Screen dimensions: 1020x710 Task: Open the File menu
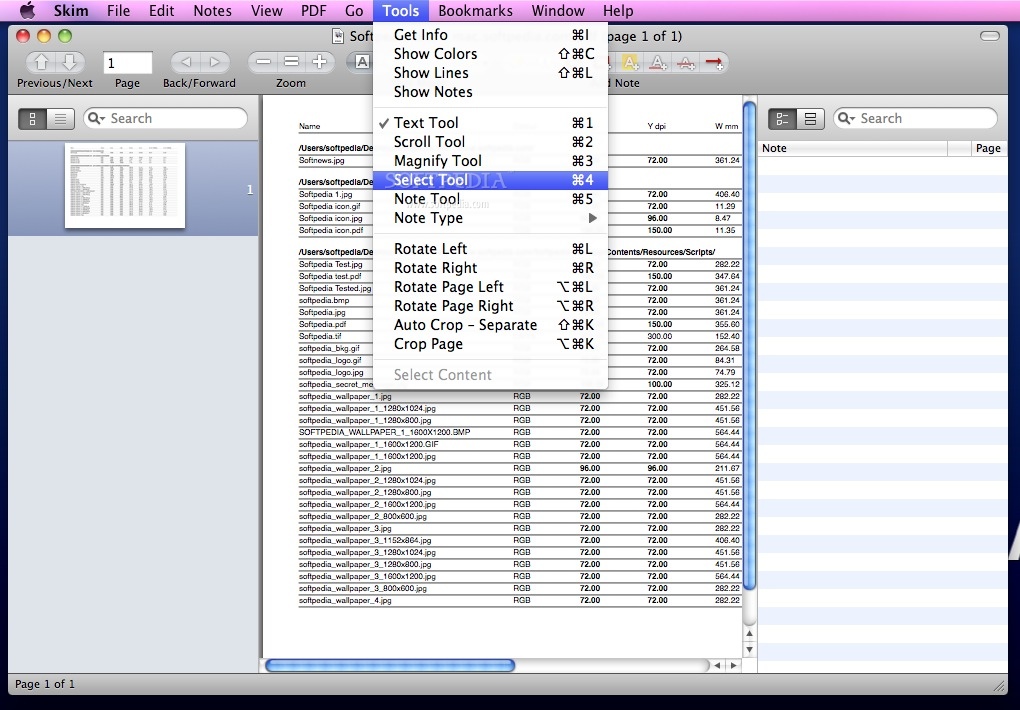118,10
